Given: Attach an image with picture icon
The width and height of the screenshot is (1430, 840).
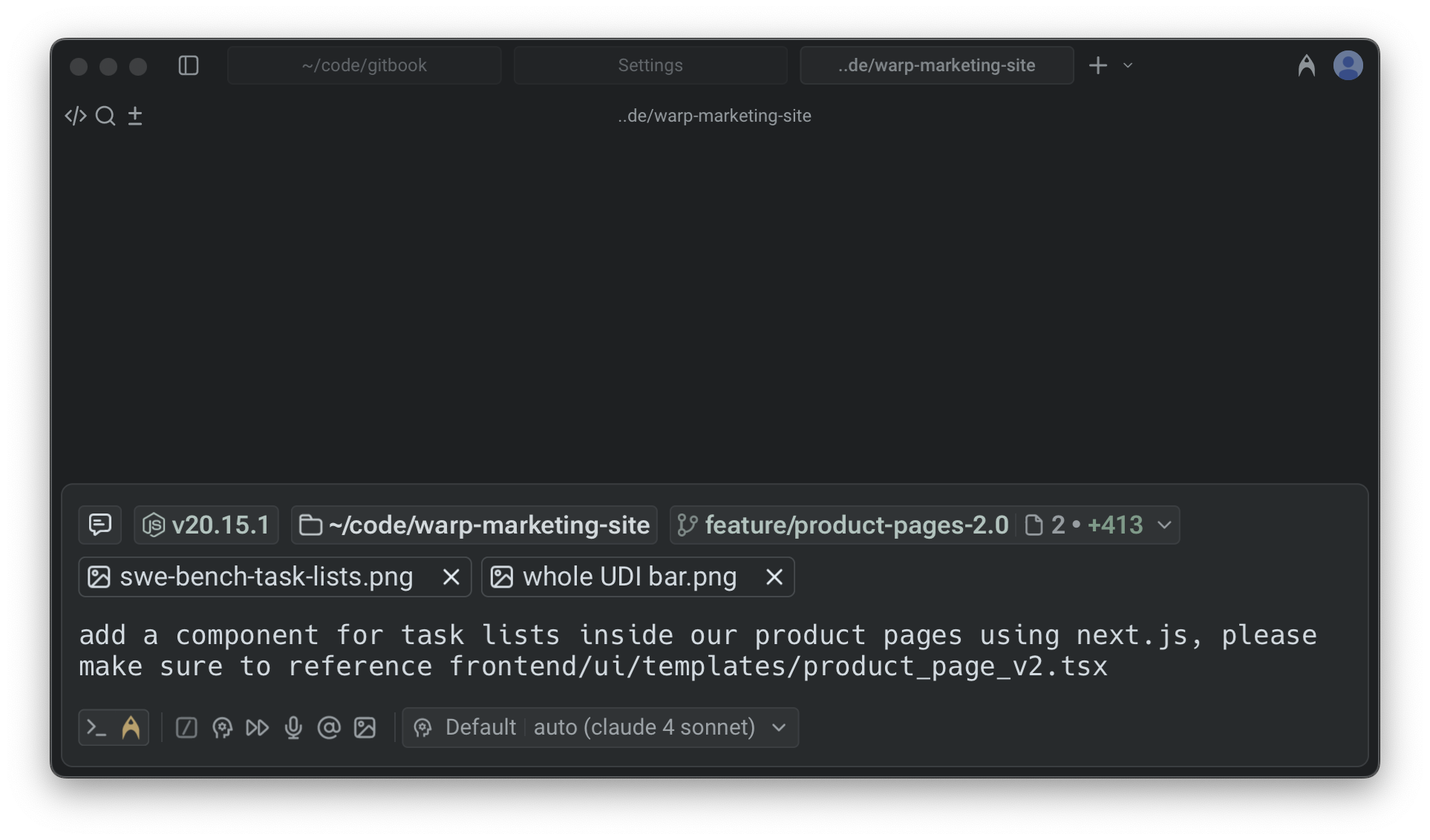Looking at the screenshot, I should point(365,727).
